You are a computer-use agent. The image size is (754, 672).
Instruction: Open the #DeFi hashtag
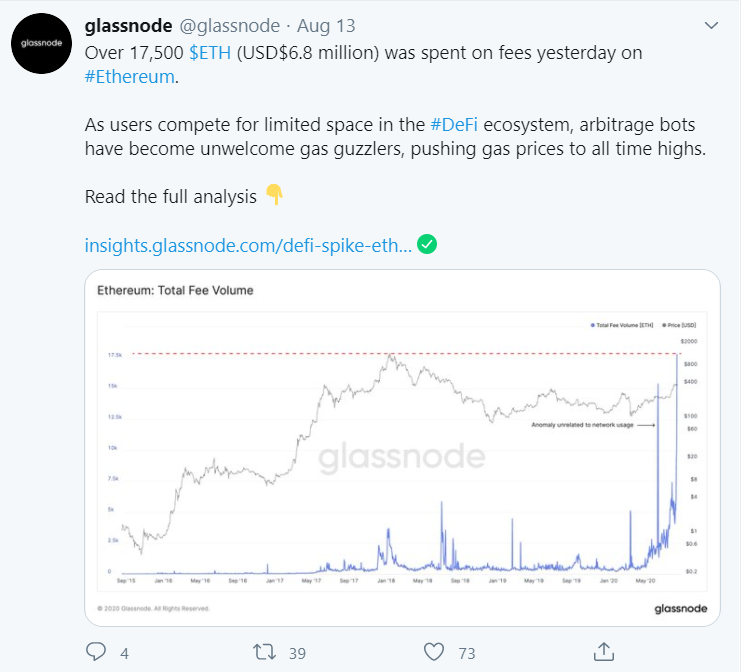(x=456, y=124)
